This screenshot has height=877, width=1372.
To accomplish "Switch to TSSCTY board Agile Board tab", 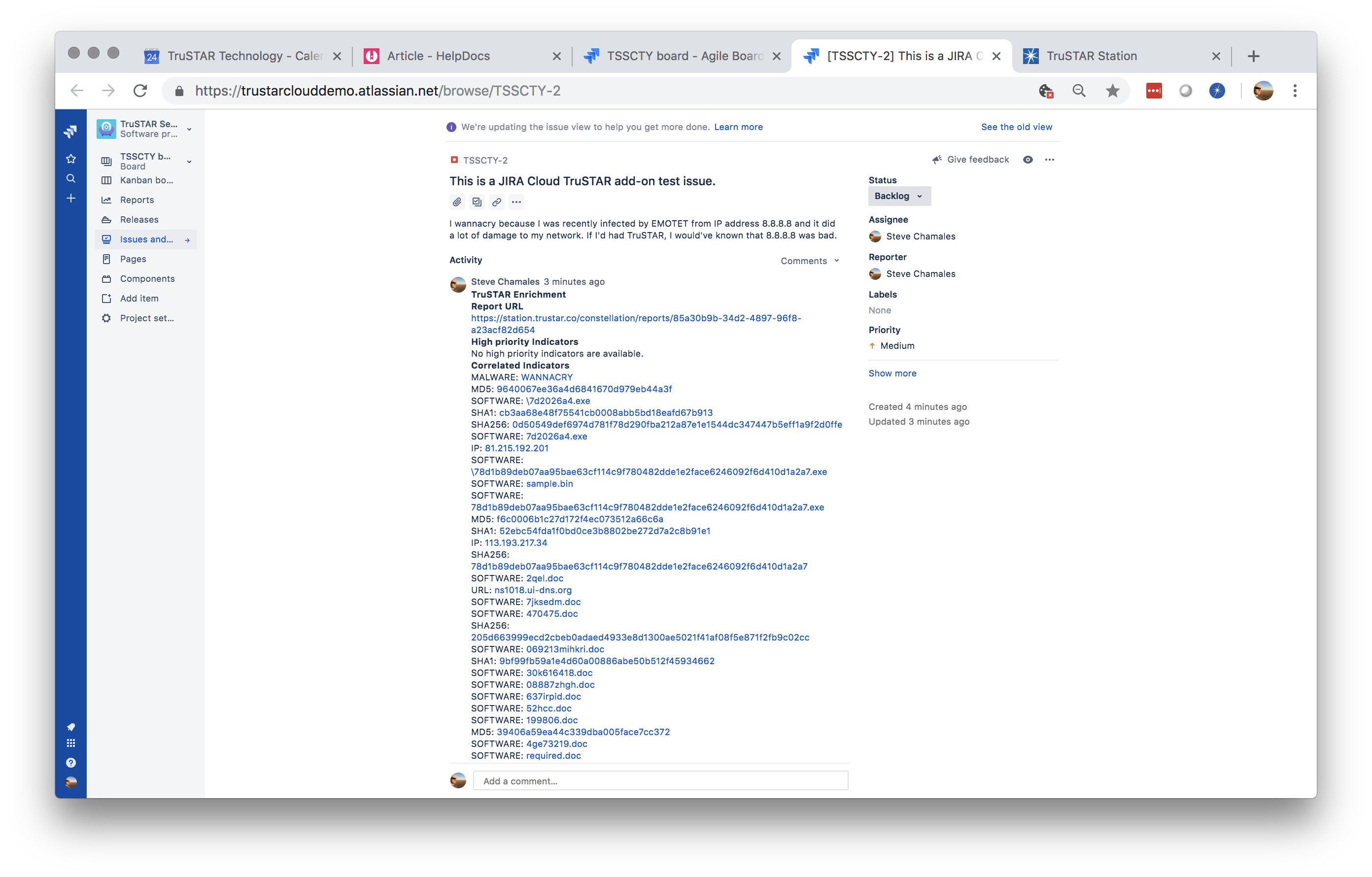I will [682, 56].
